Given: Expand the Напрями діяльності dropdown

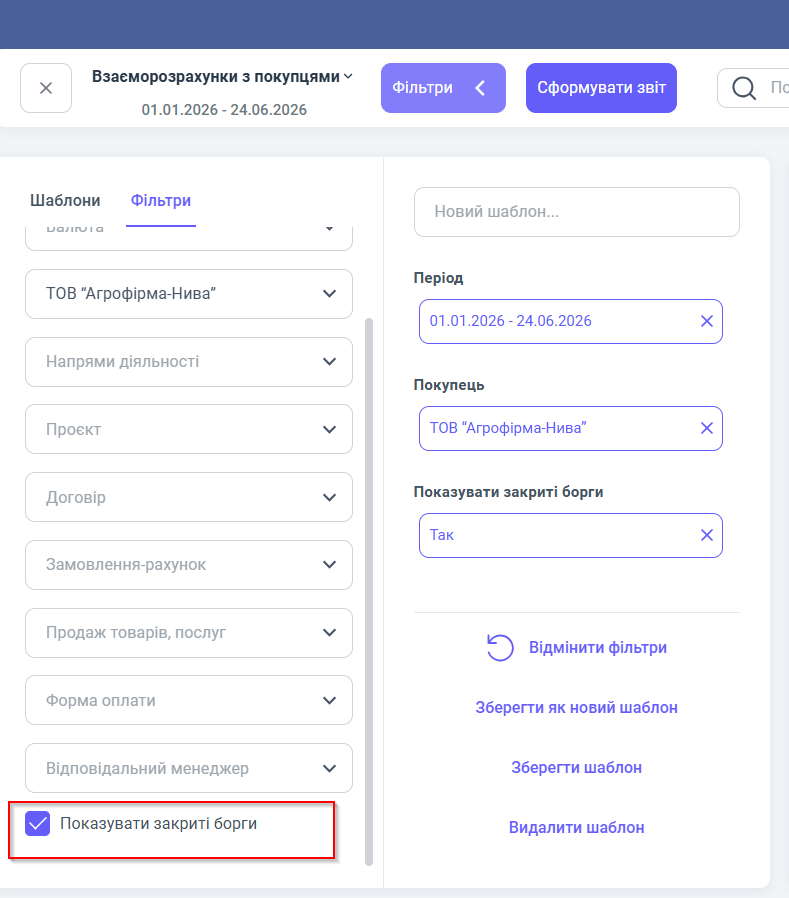Looking at the screenshot, I should click(189, 362).
